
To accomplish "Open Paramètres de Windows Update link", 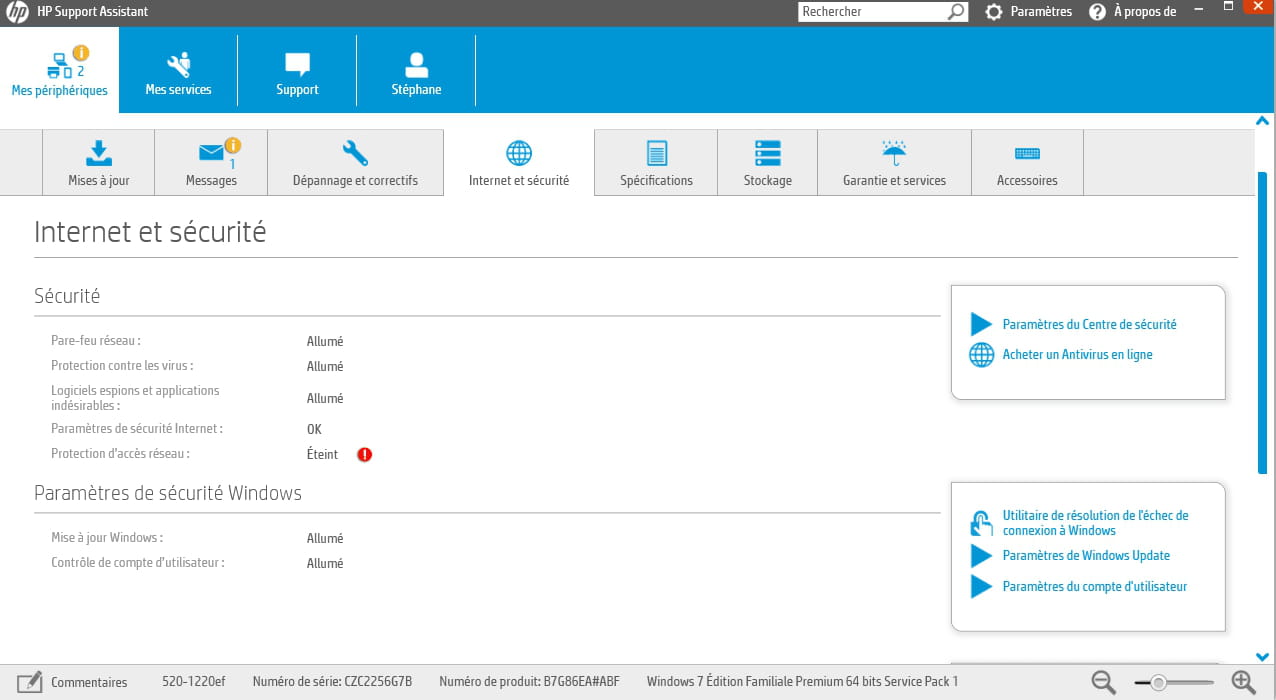I will coord(1086,555).
